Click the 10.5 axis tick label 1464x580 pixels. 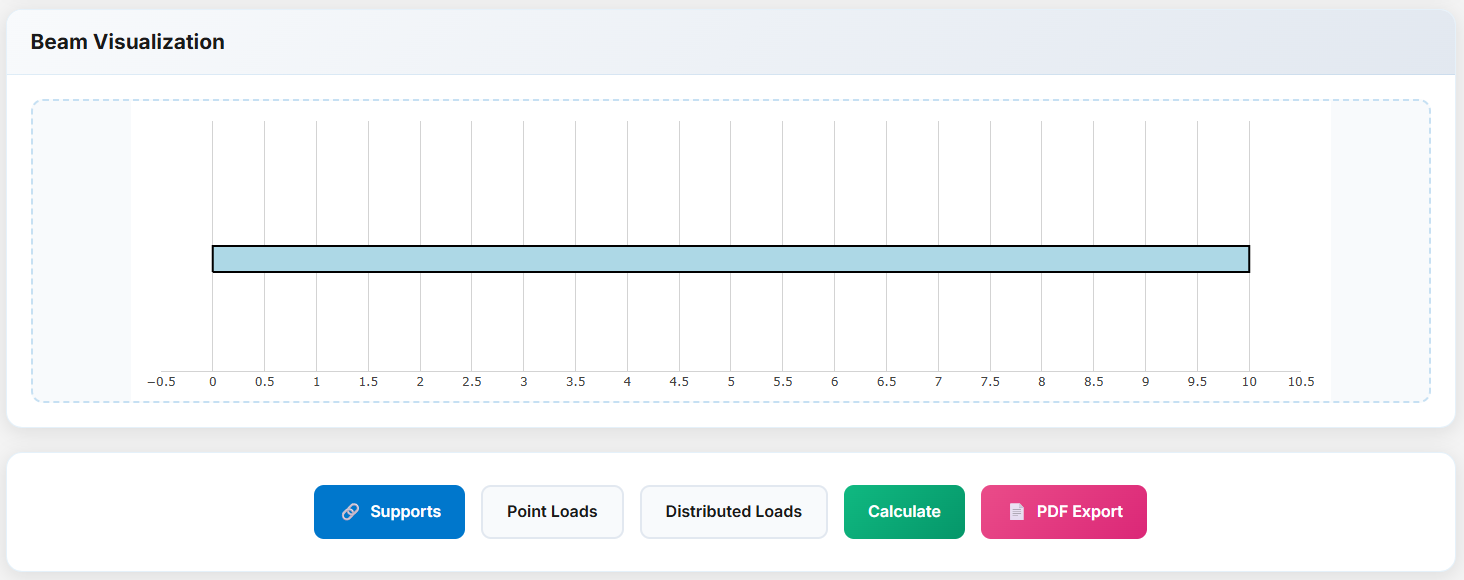pos(1301,382)
